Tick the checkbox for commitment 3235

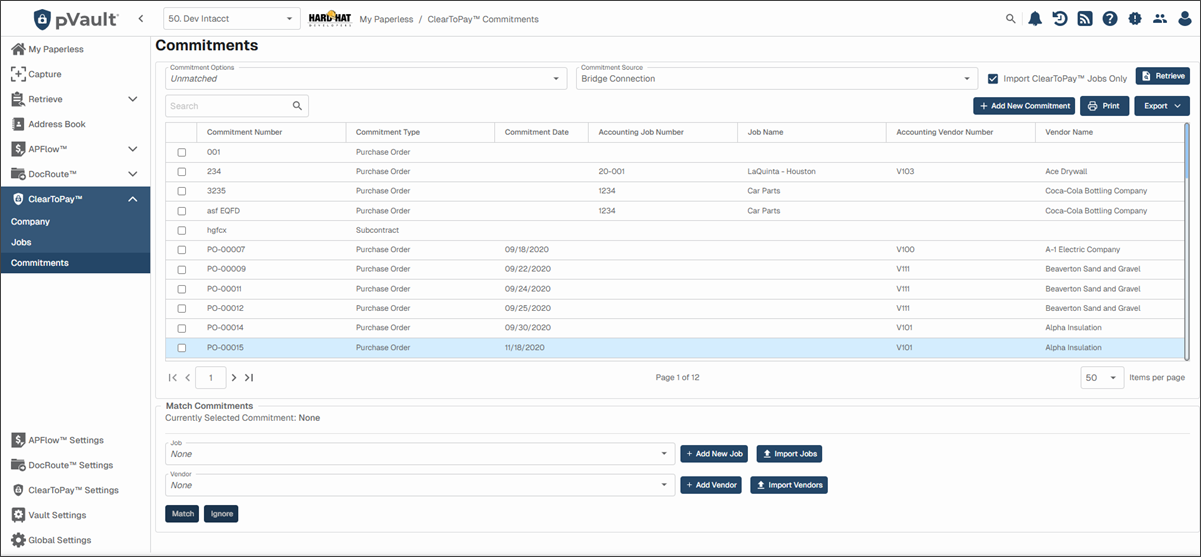pyautogui.click(x=181, y=191)
